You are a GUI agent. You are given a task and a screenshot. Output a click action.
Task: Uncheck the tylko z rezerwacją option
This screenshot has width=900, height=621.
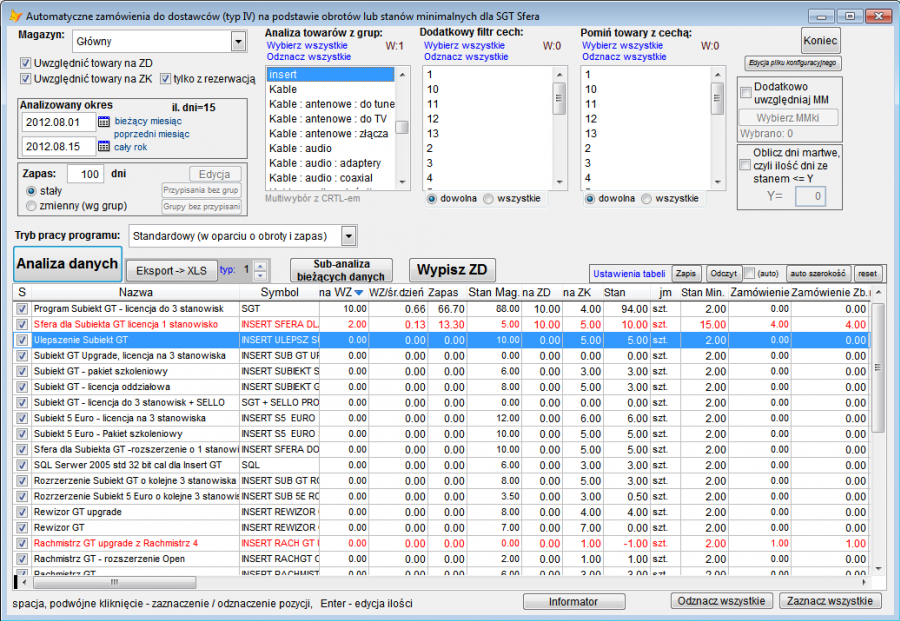[165, 79]
